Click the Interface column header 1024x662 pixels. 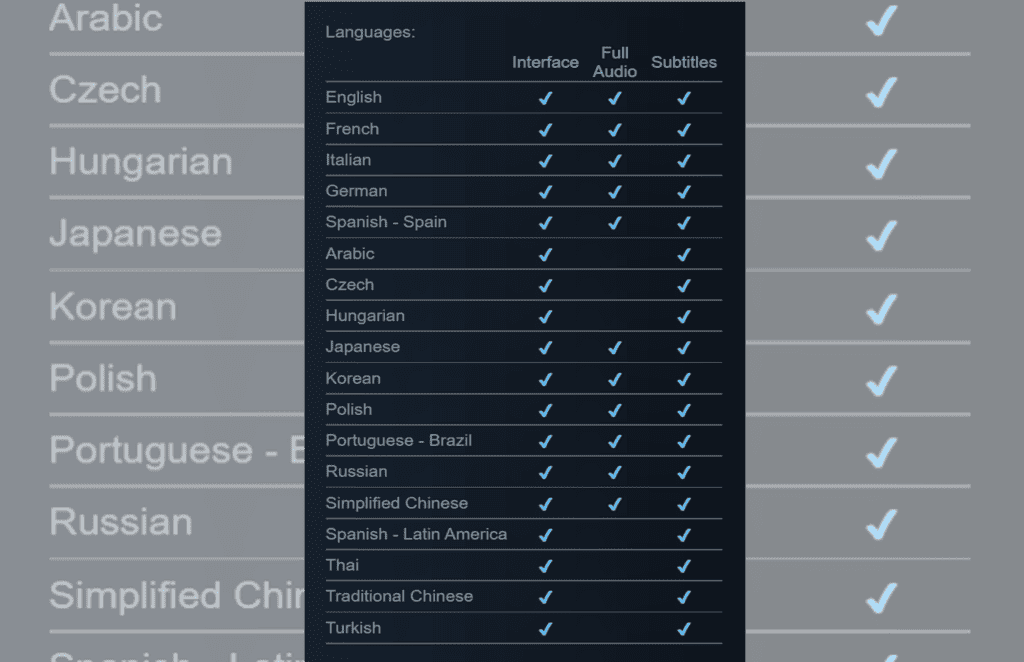[545, 62]
